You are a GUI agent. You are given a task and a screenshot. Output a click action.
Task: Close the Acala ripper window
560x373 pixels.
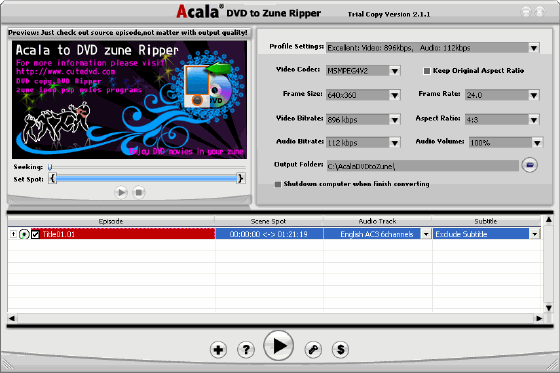[540, 12]
